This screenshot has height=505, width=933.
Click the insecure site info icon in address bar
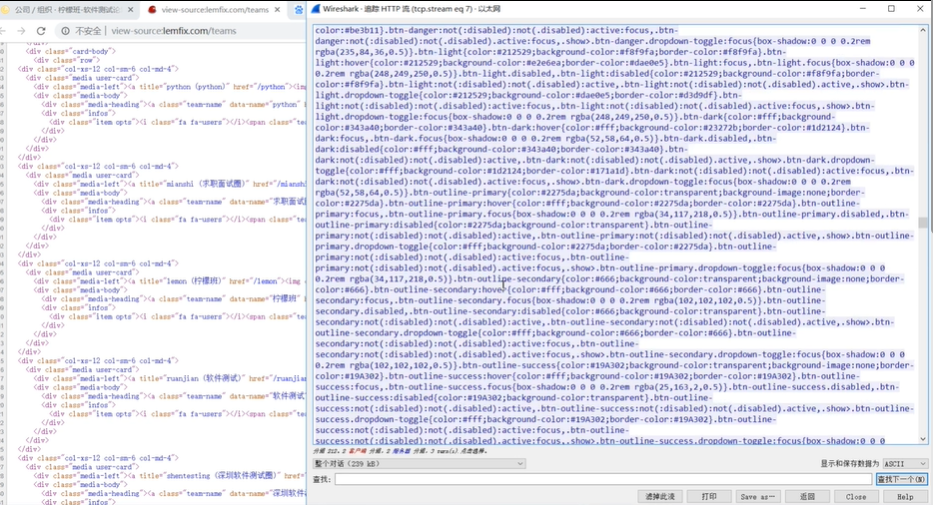[x=65, y=31]
